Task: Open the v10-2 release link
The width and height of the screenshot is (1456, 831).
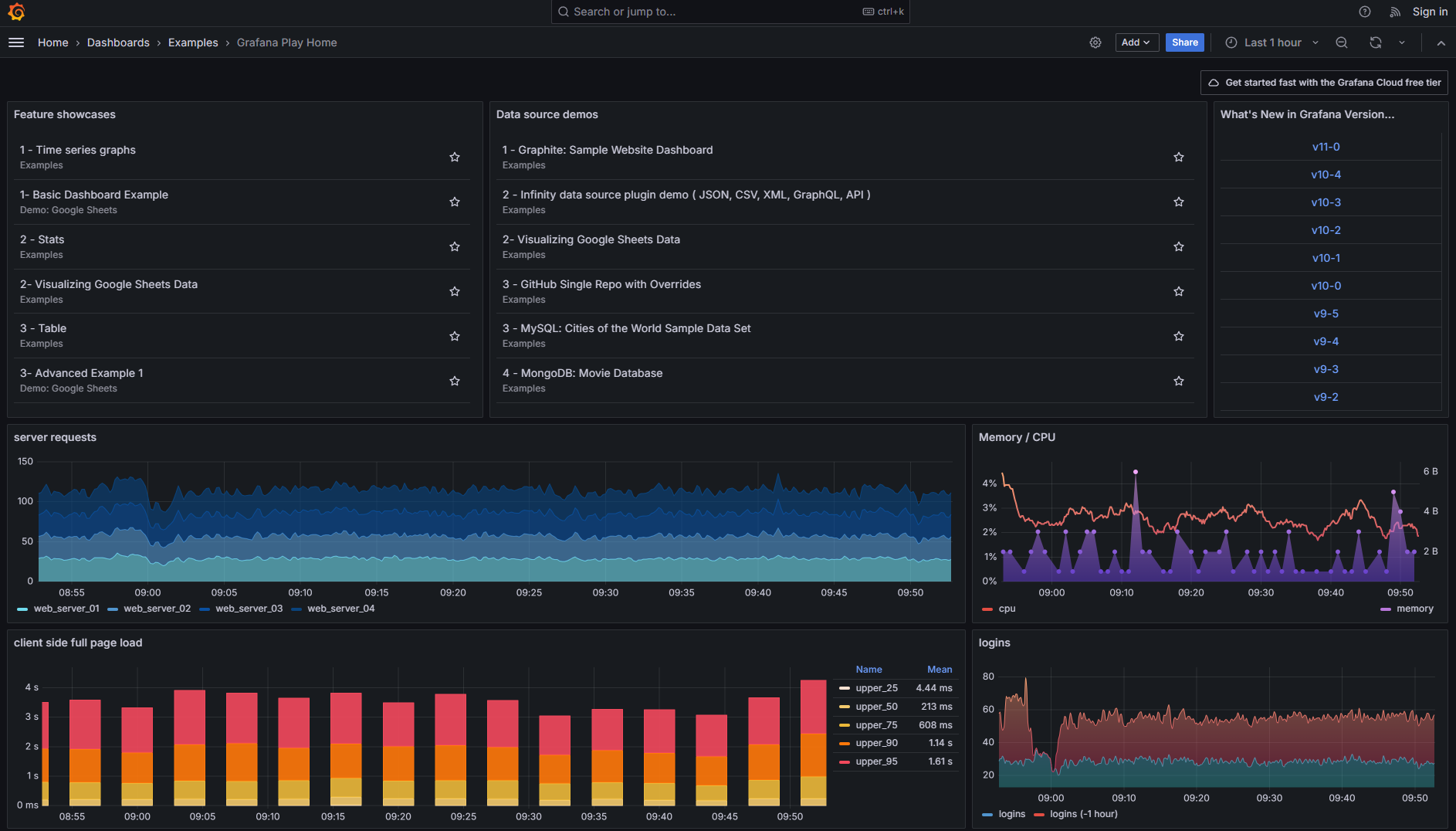Action: click(x=1326, y=230)
